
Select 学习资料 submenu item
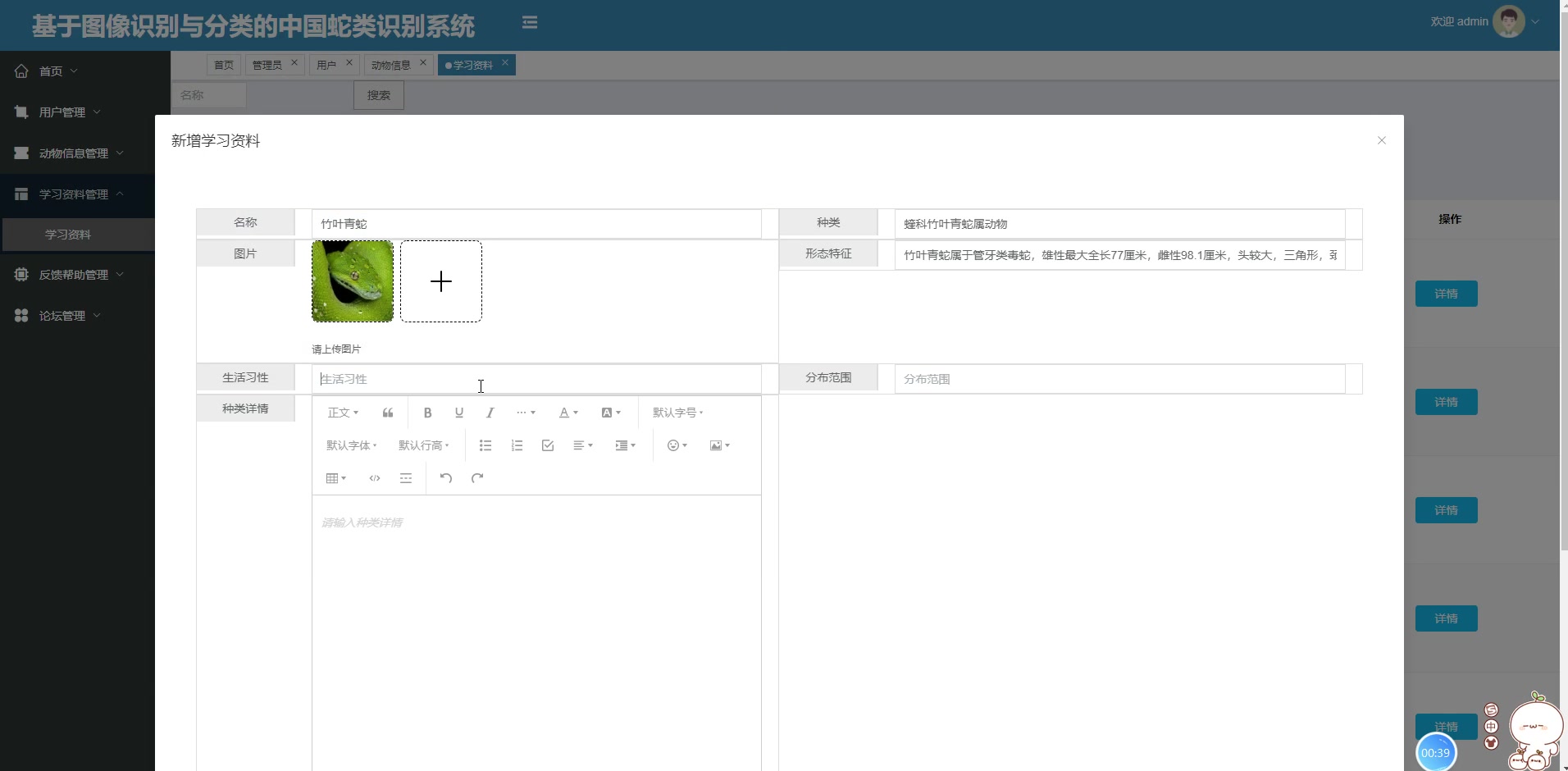[79, 235]
